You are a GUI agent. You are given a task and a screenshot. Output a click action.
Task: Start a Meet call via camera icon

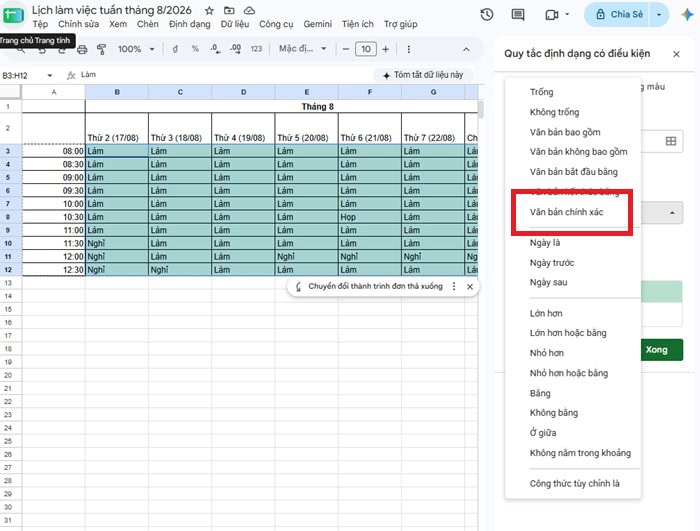552,15
